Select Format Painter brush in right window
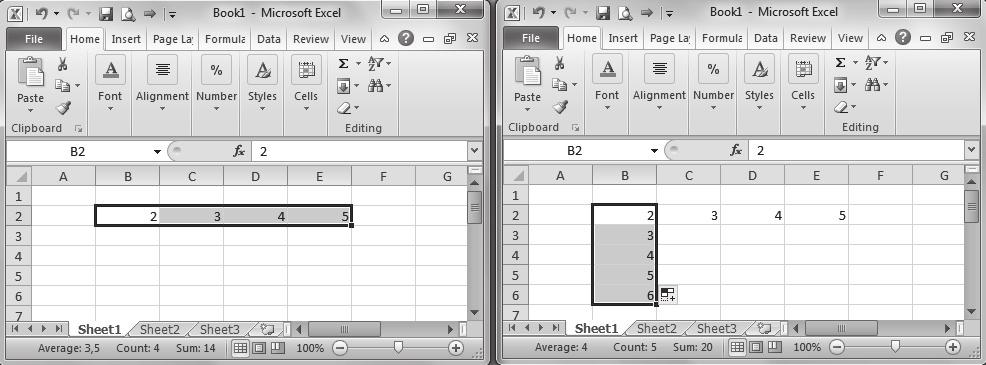Image resolution: width=986 pixels, height=365 pixels. 560,107
